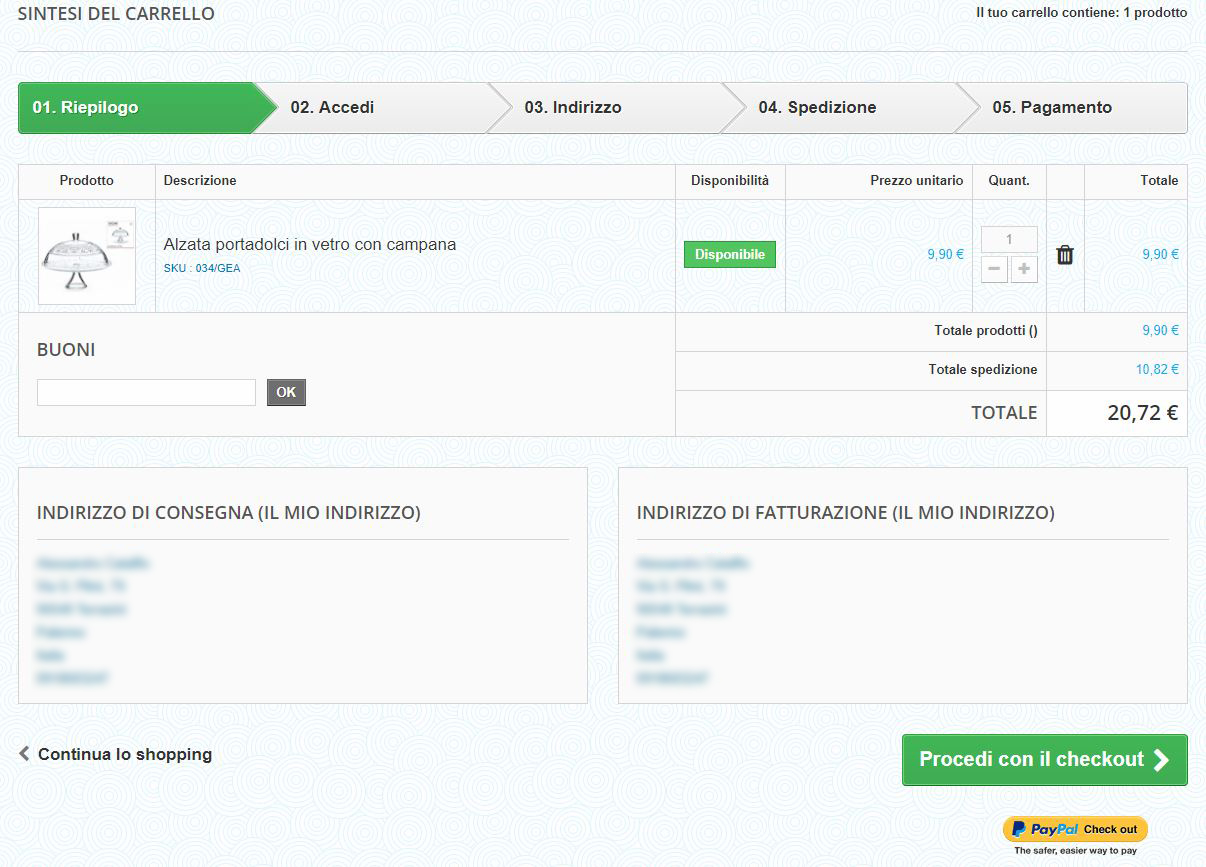Click the BUONI section title
This screenshot has width=1206, height=867.
pos(66,351)
